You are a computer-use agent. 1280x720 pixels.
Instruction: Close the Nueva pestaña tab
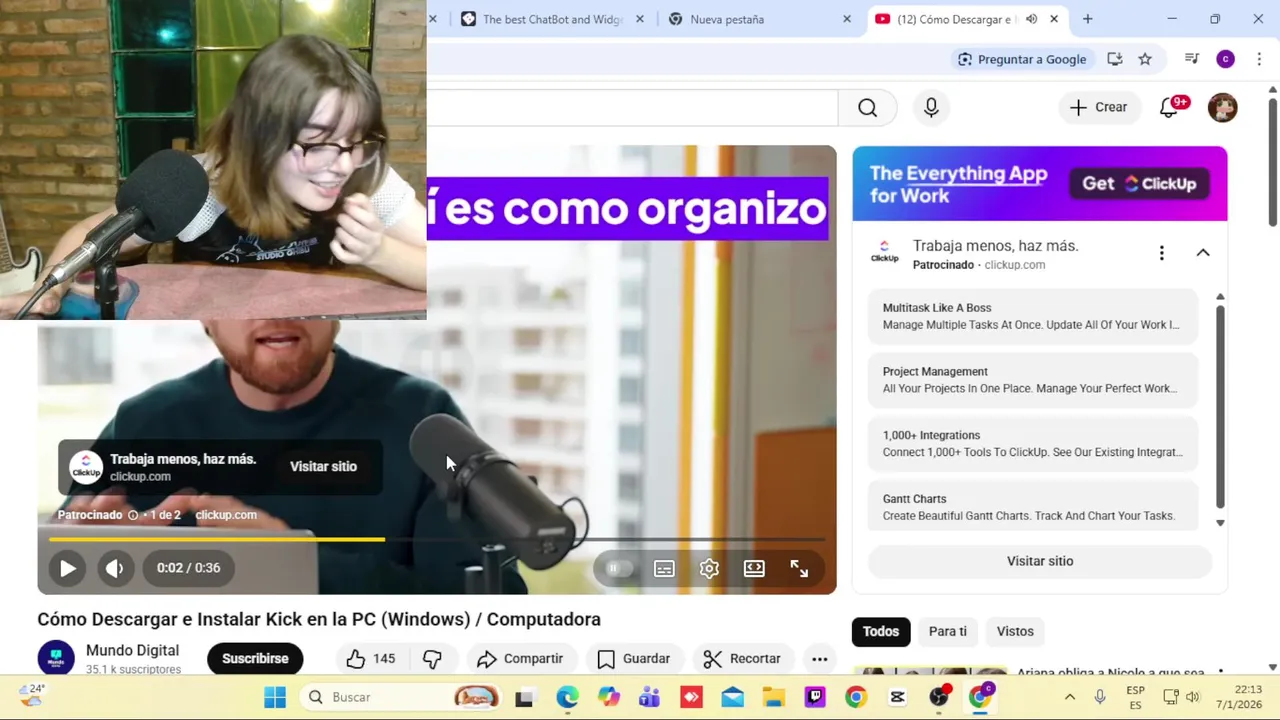[847, 19]
